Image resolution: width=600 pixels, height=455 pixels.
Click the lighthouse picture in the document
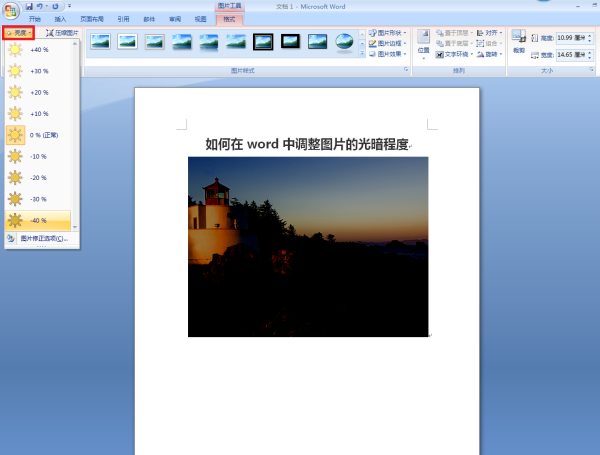[x=308, y=246]
